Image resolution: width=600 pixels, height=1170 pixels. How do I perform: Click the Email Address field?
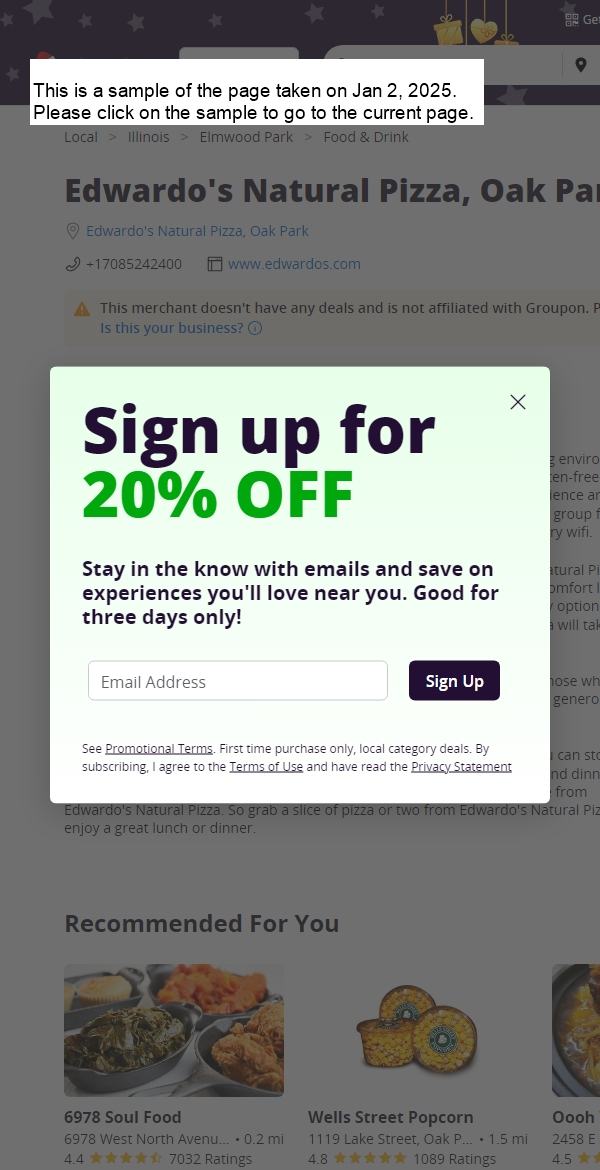238,681
